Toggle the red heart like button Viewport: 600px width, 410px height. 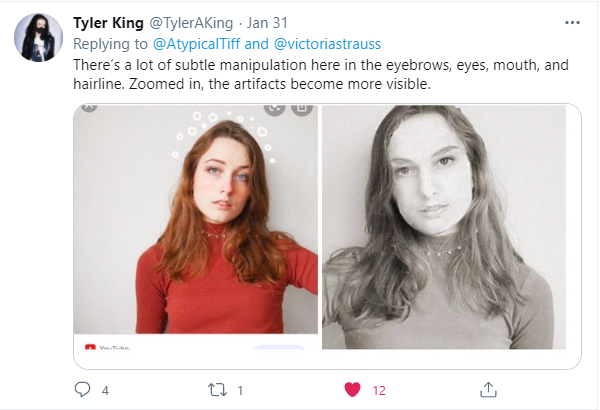pos(352,388)
